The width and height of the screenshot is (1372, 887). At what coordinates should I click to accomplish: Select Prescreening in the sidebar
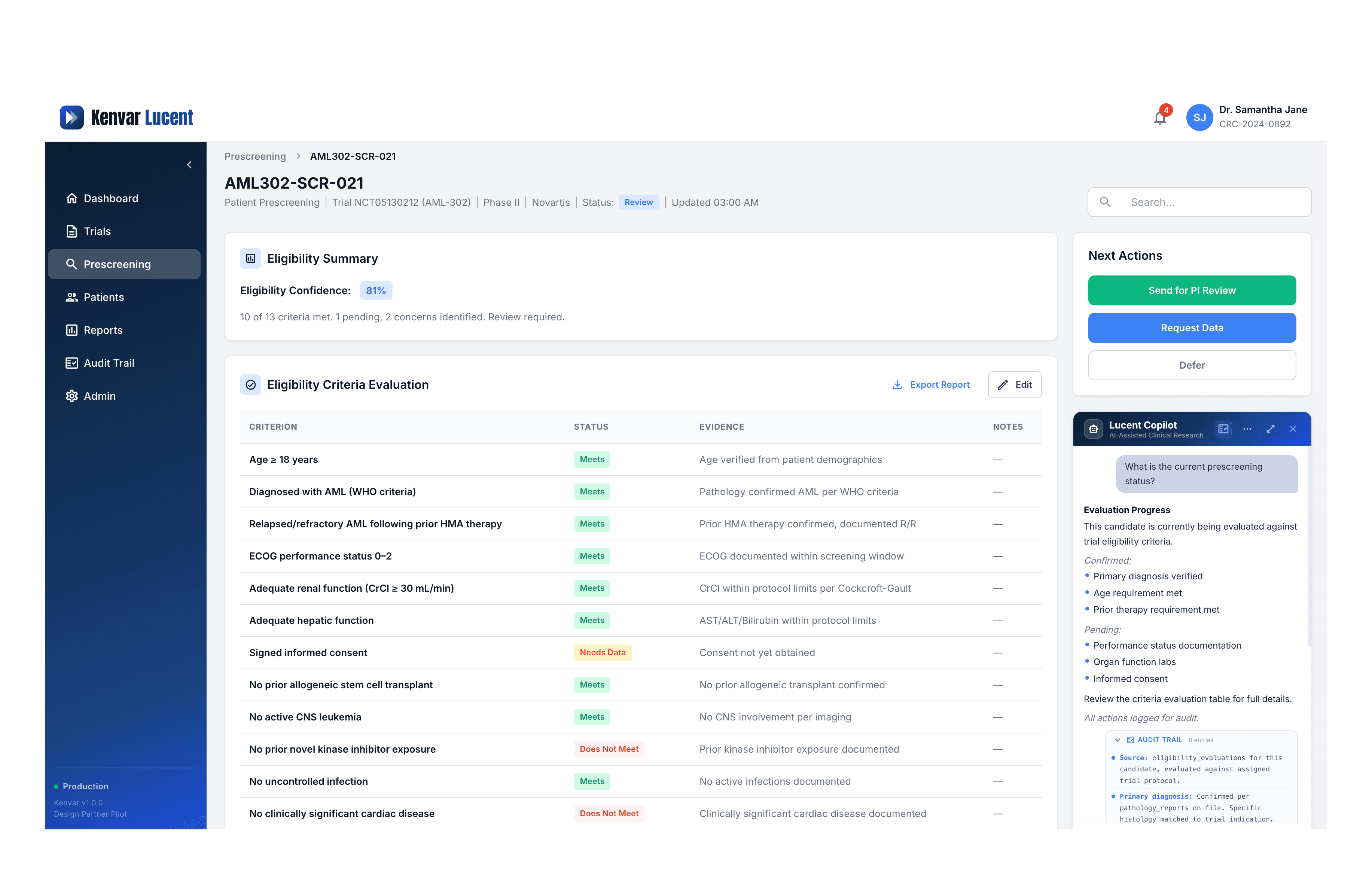click(x=124, y=264)
